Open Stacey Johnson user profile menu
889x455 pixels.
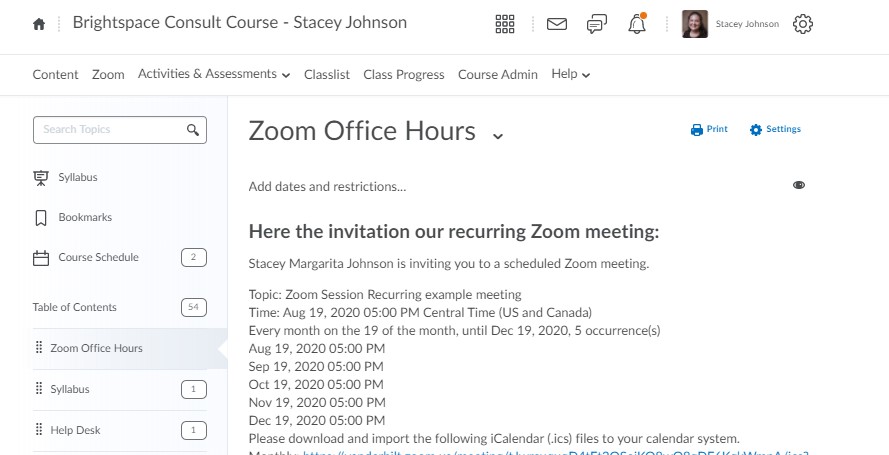click(731, 24)
